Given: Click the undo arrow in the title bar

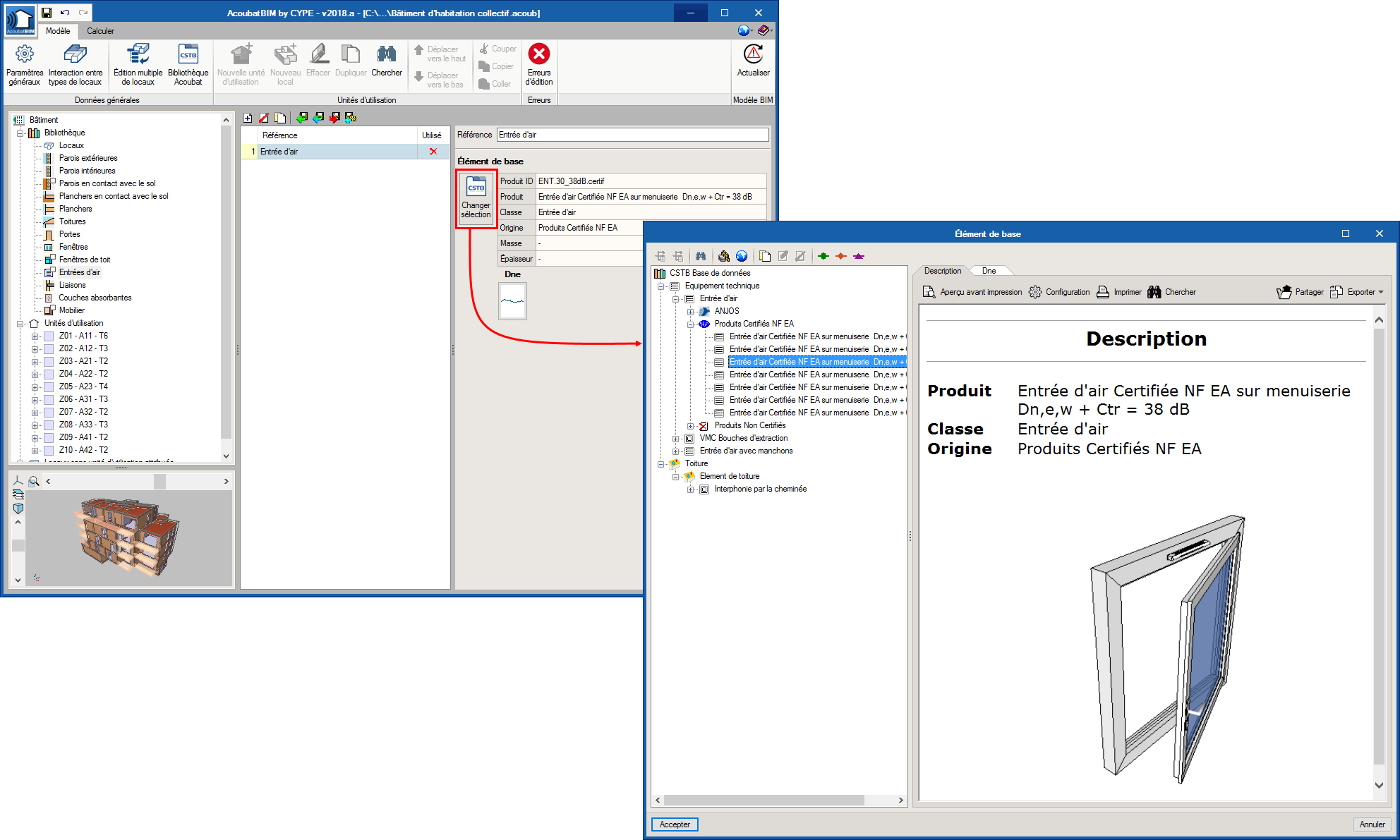Looking at the screenshot, I should point(65,13).
